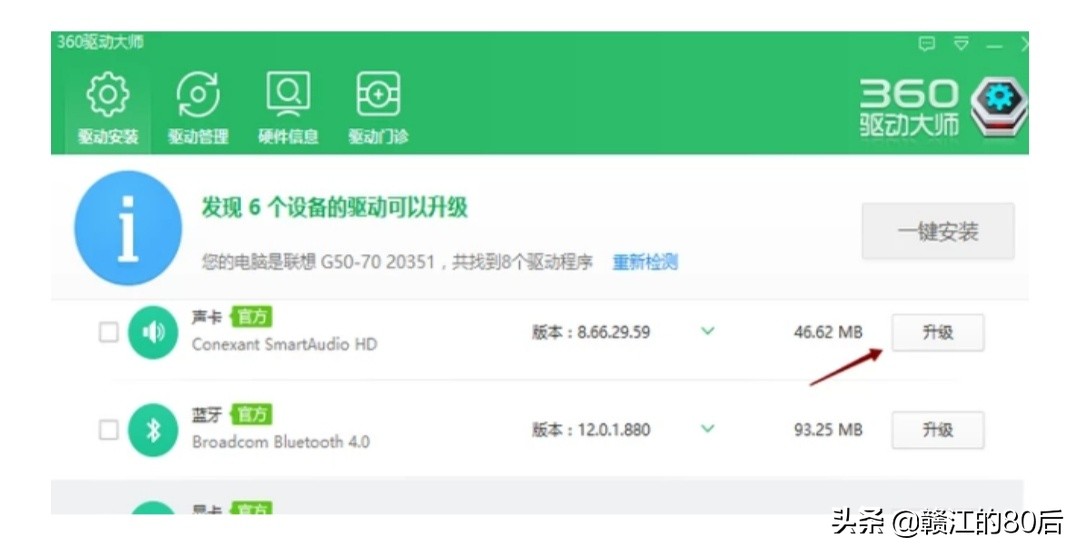Minimize the 360驱动大师 window

point(994,46)
